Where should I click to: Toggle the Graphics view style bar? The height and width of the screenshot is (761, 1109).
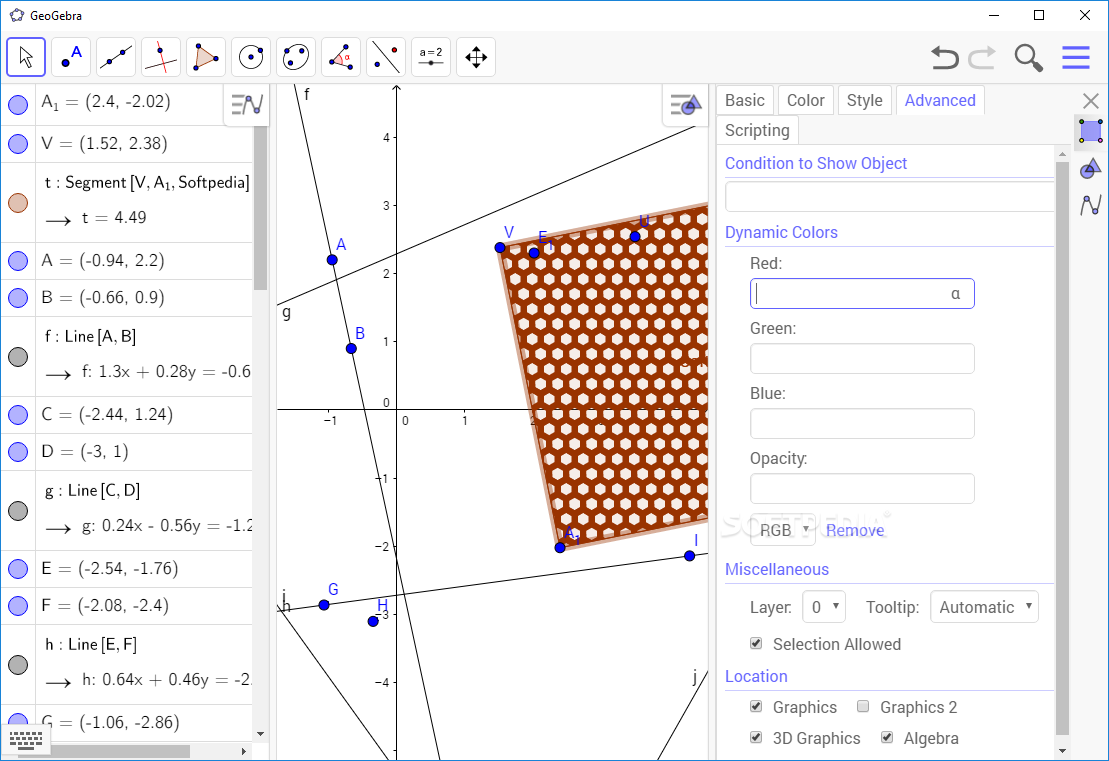coord(685,105)
